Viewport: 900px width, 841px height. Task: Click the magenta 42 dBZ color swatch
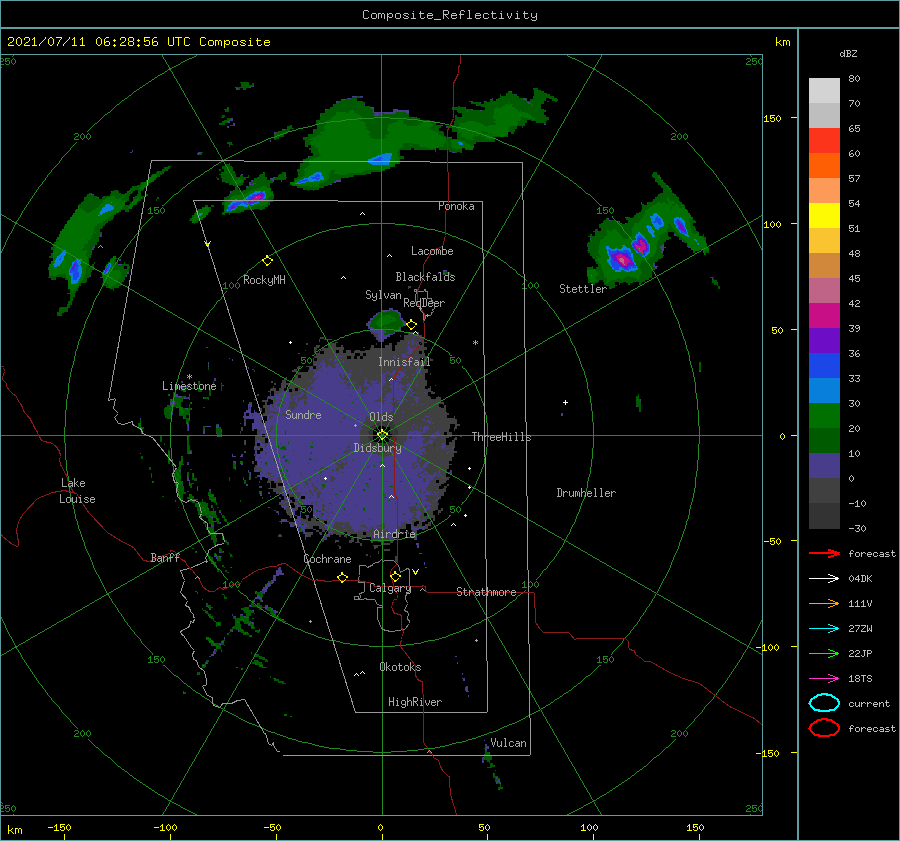point(824,316)
